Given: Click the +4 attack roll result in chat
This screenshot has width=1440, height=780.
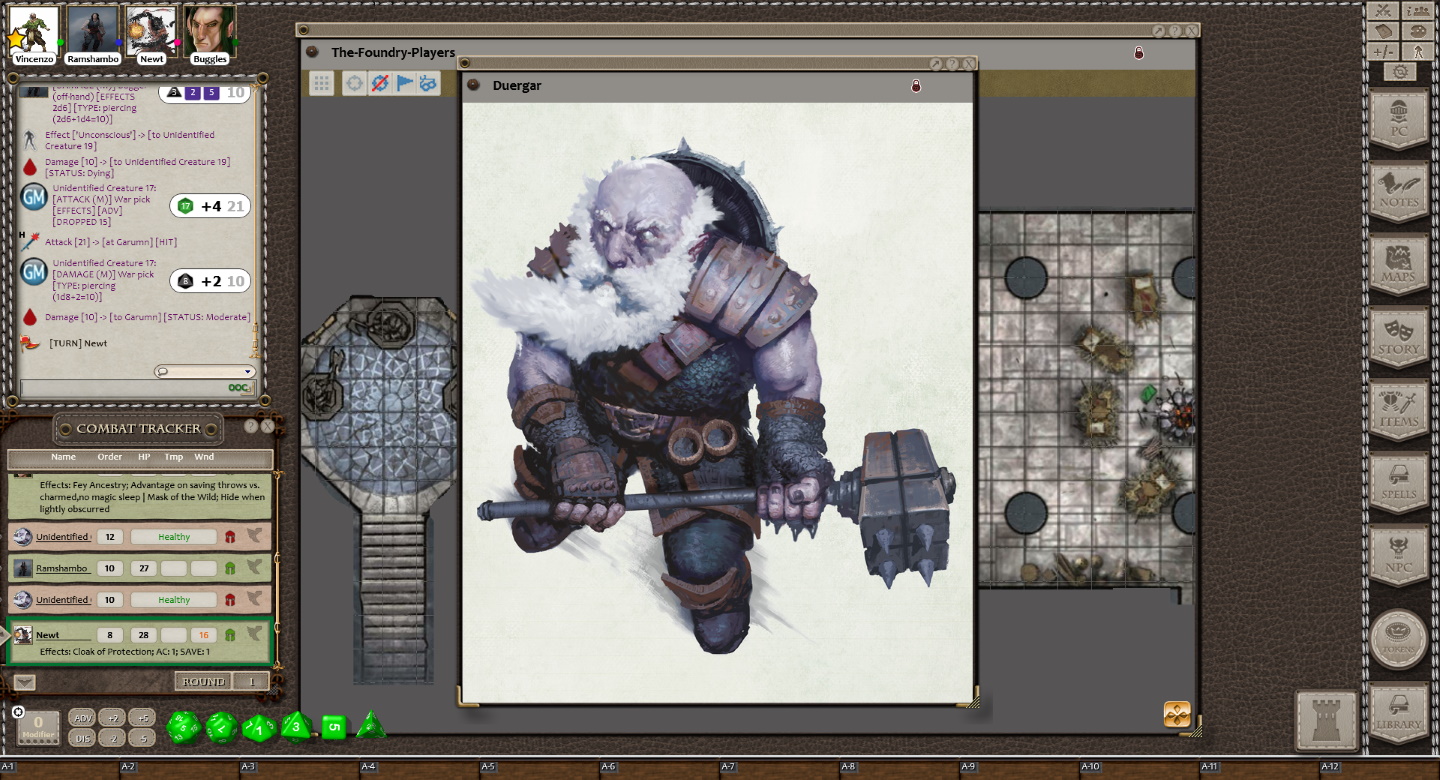Looking at the screenshot, I should (210, 206).
